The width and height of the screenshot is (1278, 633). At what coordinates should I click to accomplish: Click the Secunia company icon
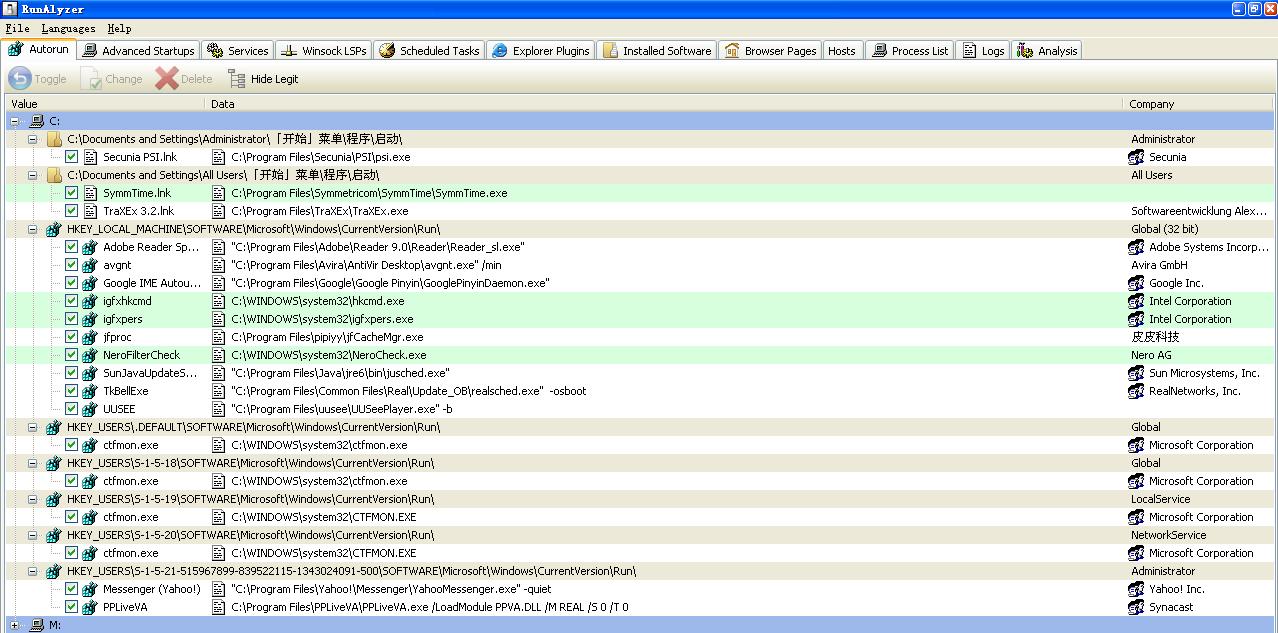click(1136, 157)
